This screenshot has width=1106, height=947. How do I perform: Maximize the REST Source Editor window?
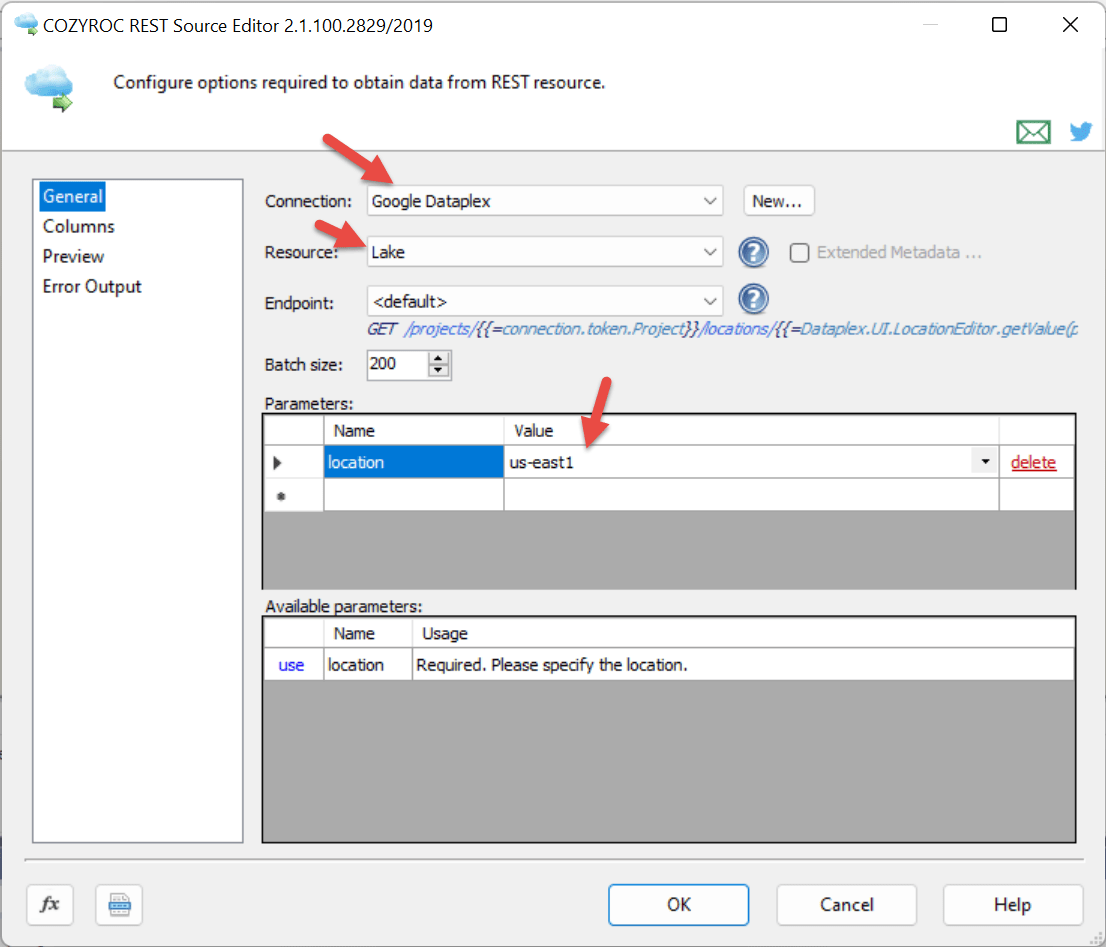pyautogui.click(x=999, y=25)
